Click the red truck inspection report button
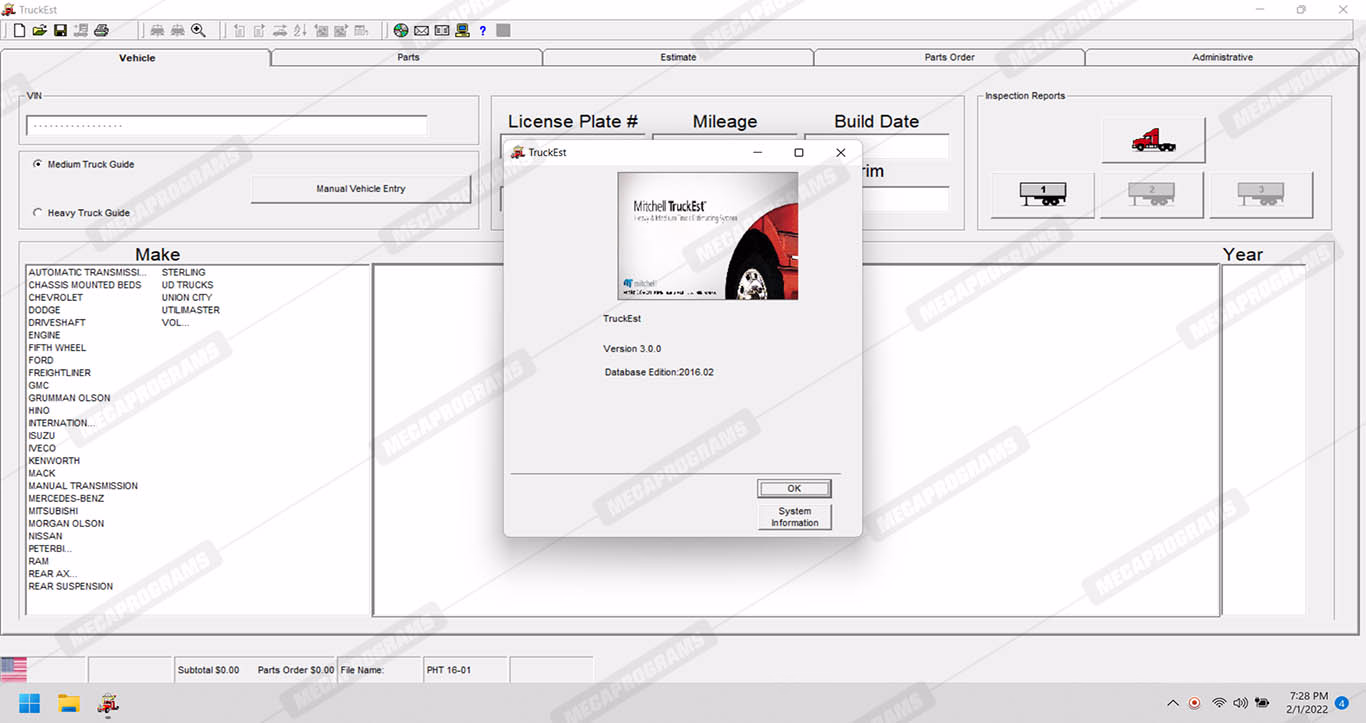Image resolution: width=1366 pixels, height=723 pixels. (1154, 140)
